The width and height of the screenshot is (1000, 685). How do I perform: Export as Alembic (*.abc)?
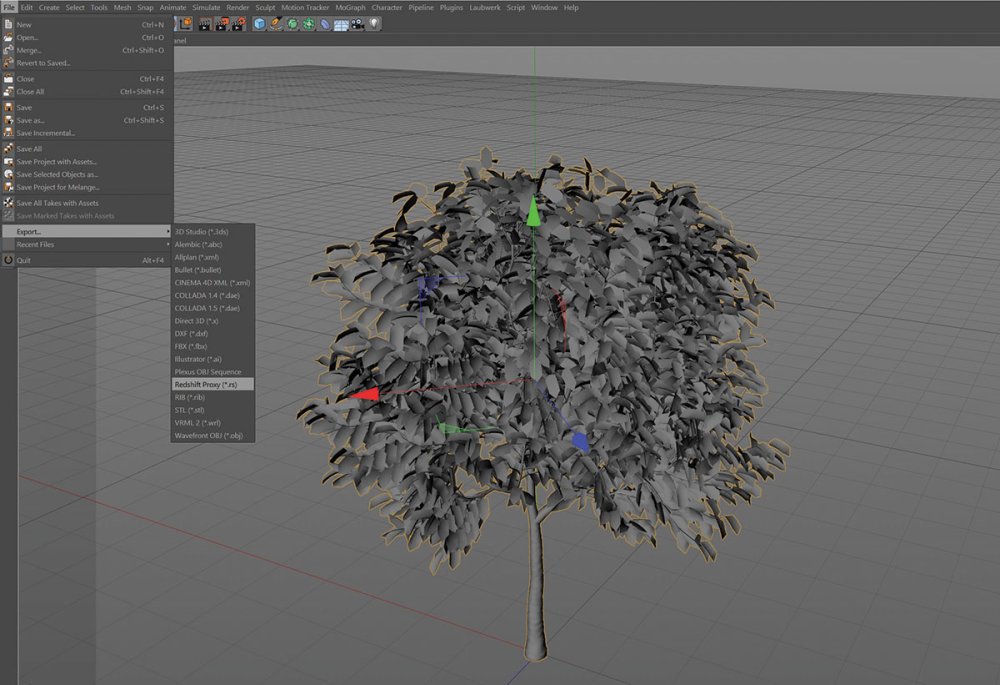213,245
